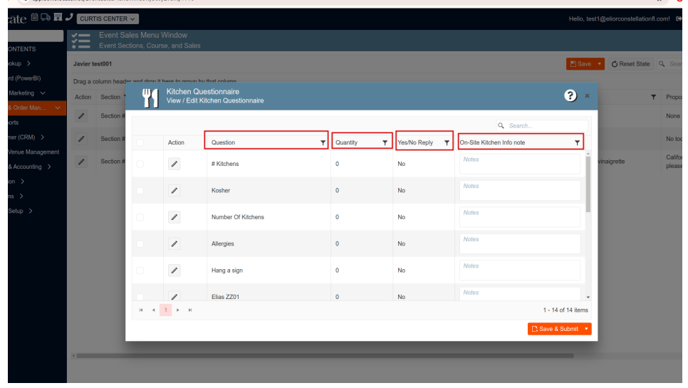Go to last page of questionnaire grid
The image size is (688, 388).
tap(190, 310)
